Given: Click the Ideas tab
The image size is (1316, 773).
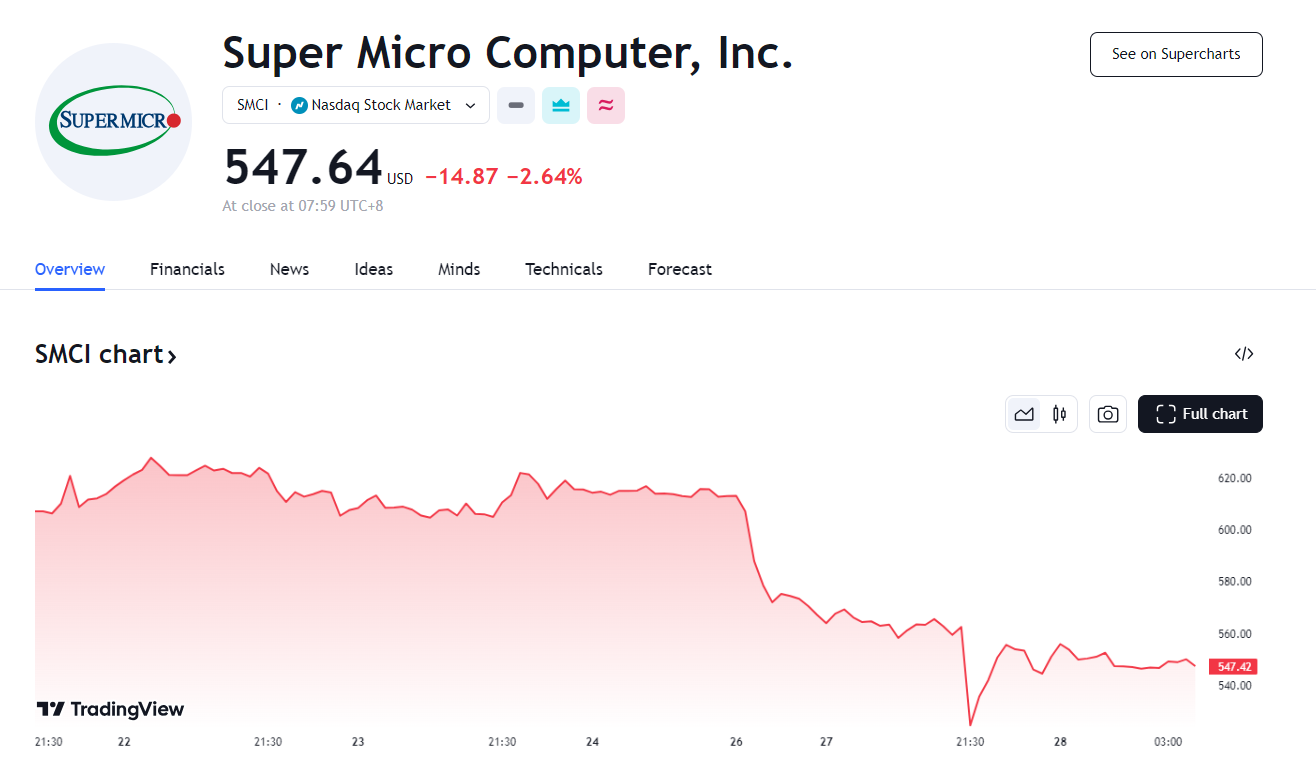Looking at the screenshot, I should point(374,269).
